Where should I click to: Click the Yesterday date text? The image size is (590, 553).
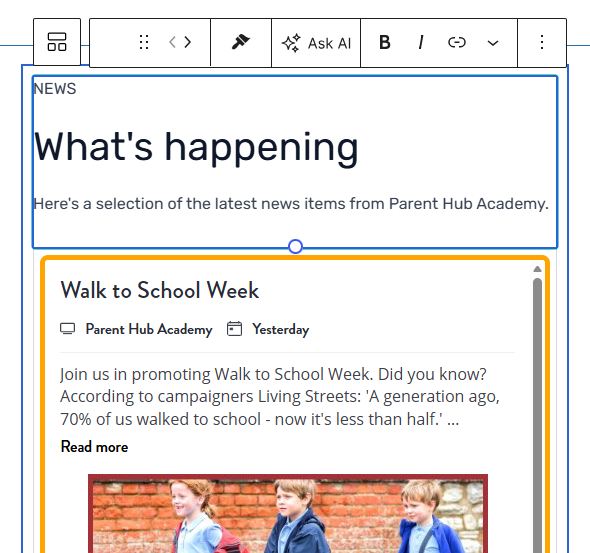click(x=281, y=329)
